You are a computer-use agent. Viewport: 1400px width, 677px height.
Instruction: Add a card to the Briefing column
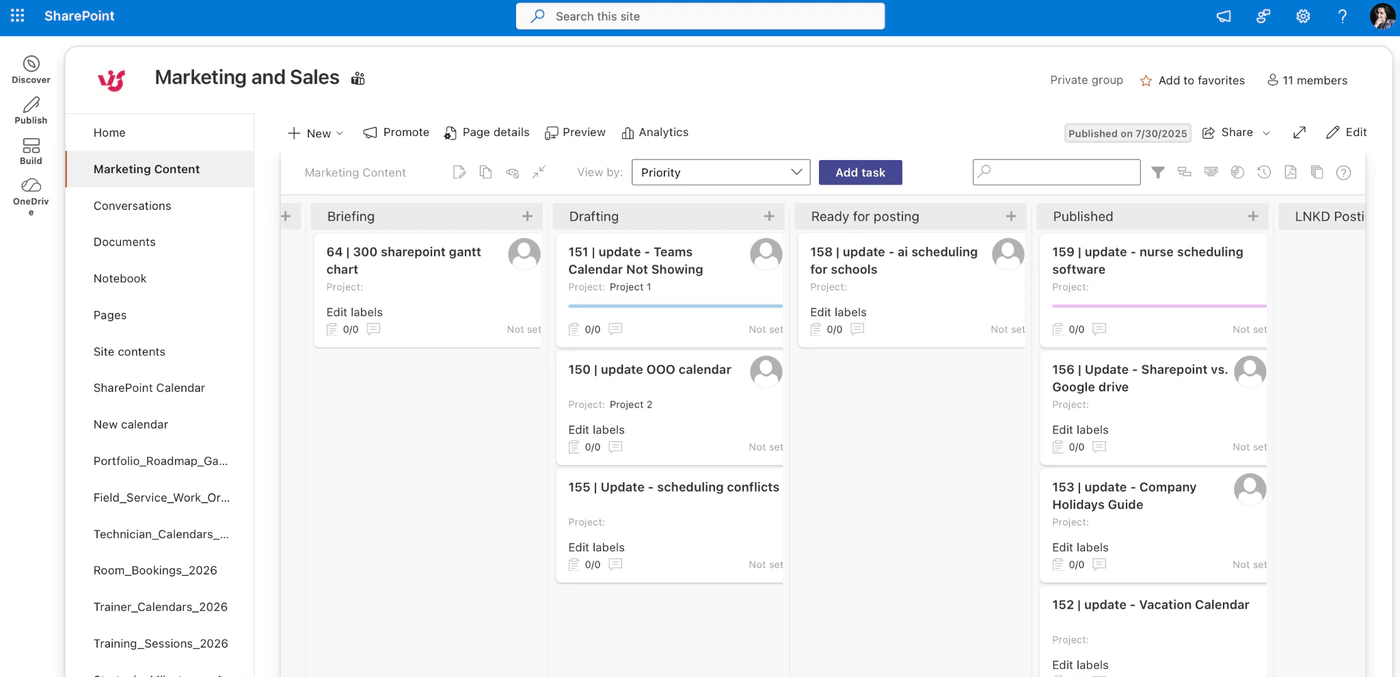(527, 216)
